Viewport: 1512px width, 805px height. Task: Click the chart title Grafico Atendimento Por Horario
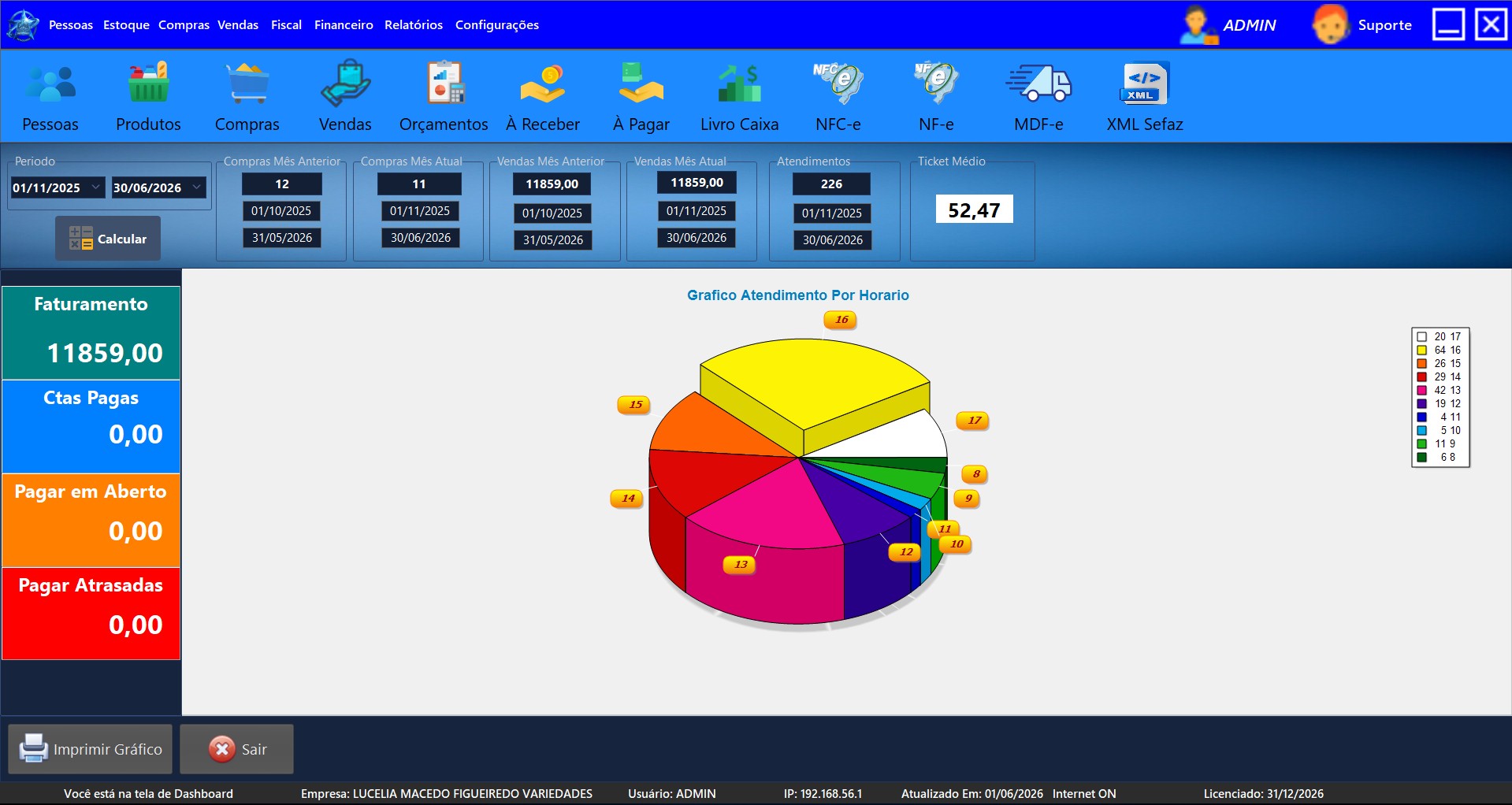(x=797, y=295)
